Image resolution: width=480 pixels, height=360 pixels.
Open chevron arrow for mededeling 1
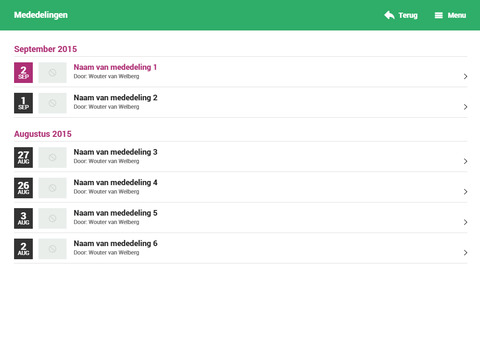465,76
